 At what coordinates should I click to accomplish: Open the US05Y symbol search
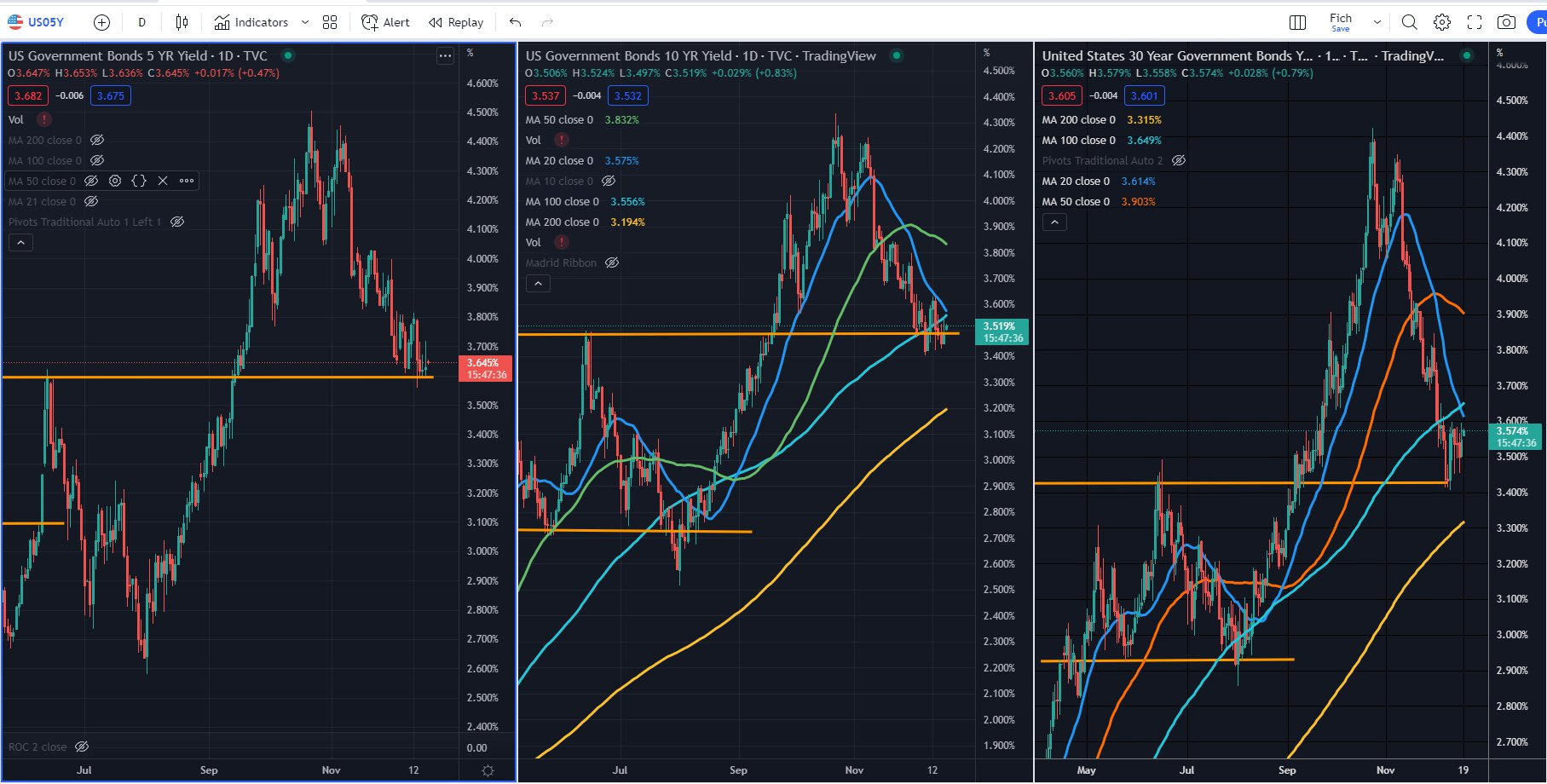pyautogui.click(x=36, y=22)
